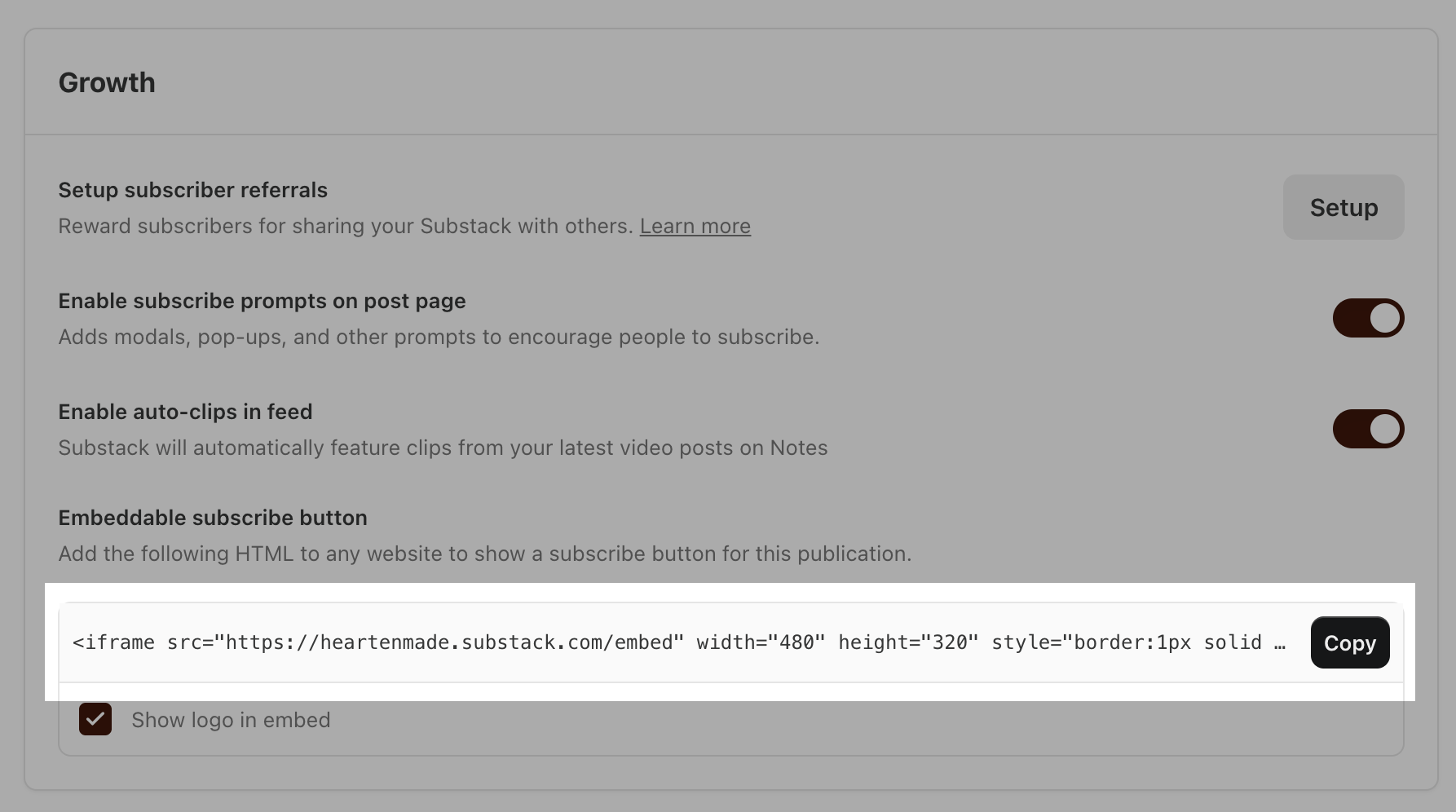Copy the embed iframe HTML code
Viewport: 1456px width, 812px height.
1350,642
